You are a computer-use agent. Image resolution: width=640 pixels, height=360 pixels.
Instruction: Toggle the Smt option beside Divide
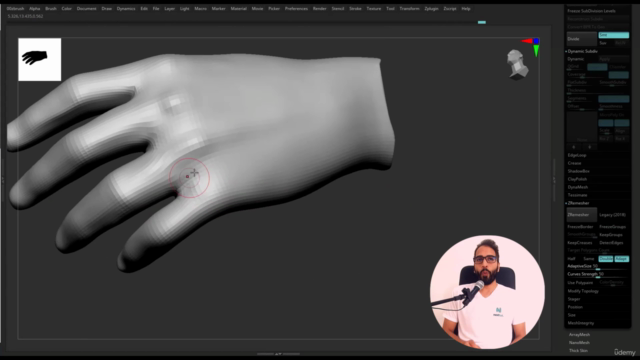(613, 35)
